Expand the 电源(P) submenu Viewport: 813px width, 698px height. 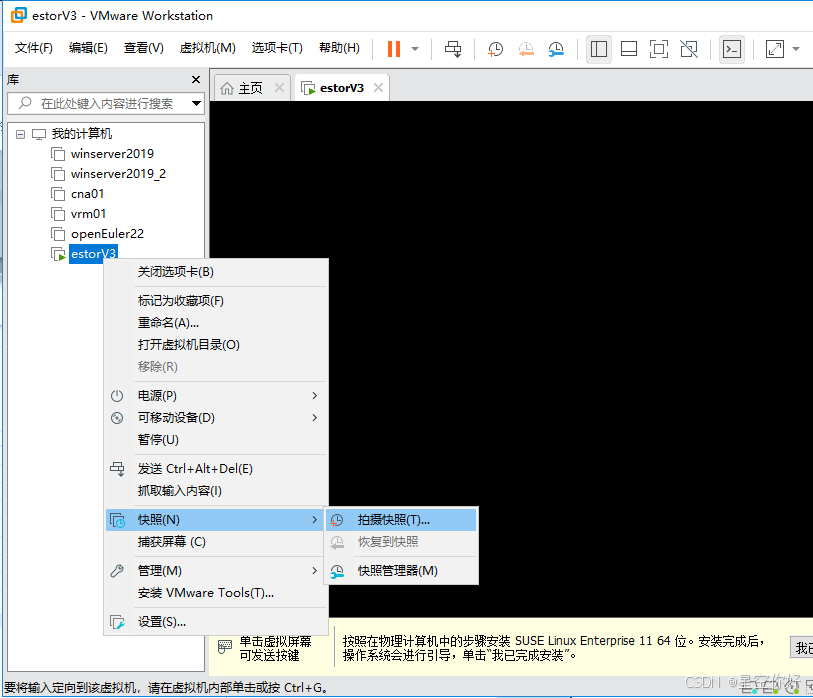pos(216,396)
